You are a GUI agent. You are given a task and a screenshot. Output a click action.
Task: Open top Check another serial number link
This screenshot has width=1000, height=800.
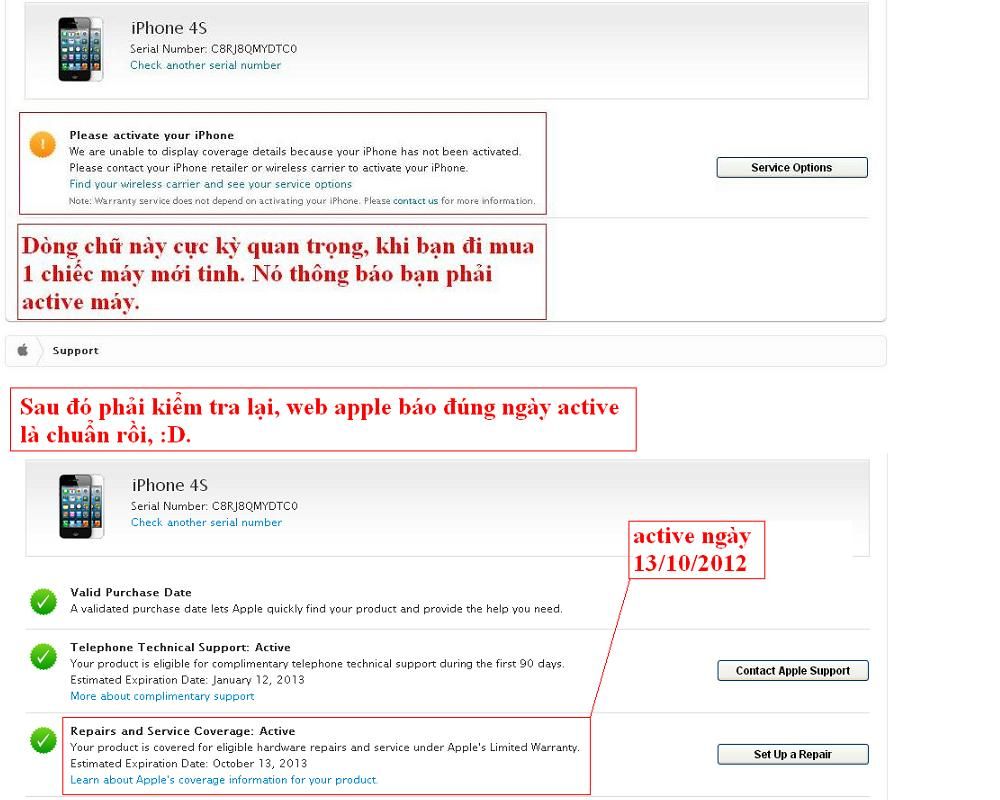(205, 65)
